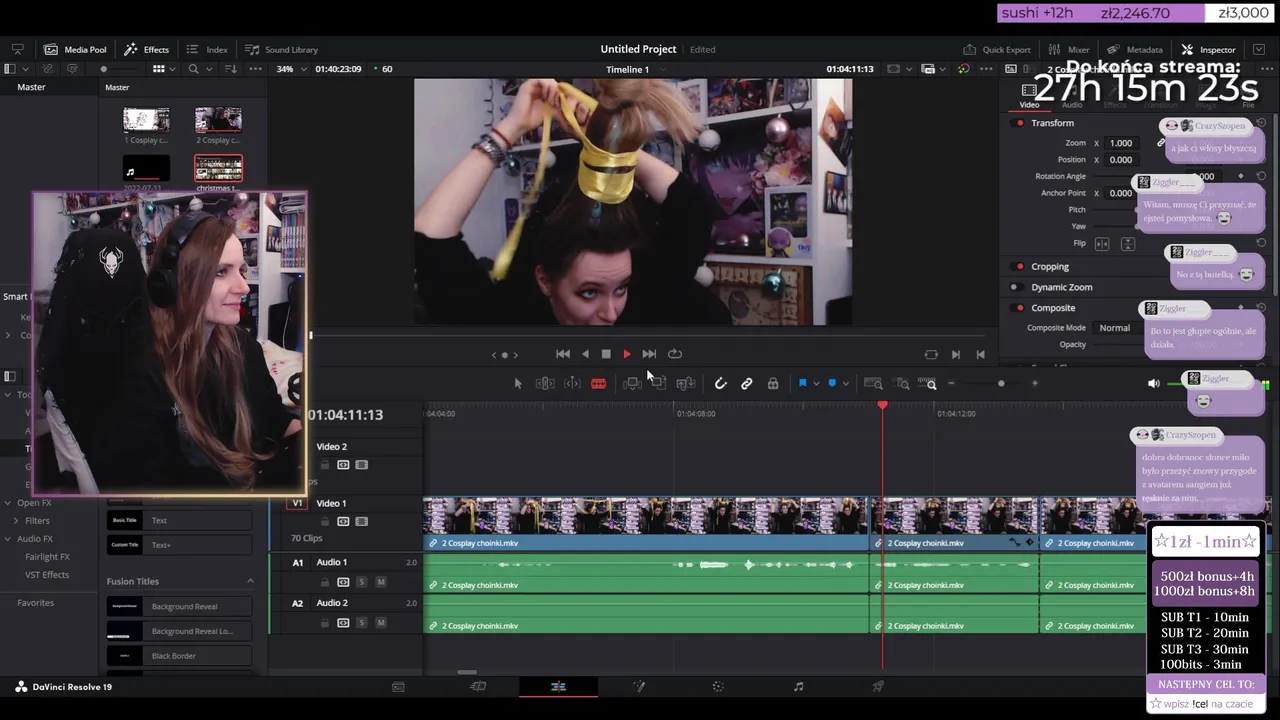
Task: Add a blue marker to timeline
Action: click(832, 384)
